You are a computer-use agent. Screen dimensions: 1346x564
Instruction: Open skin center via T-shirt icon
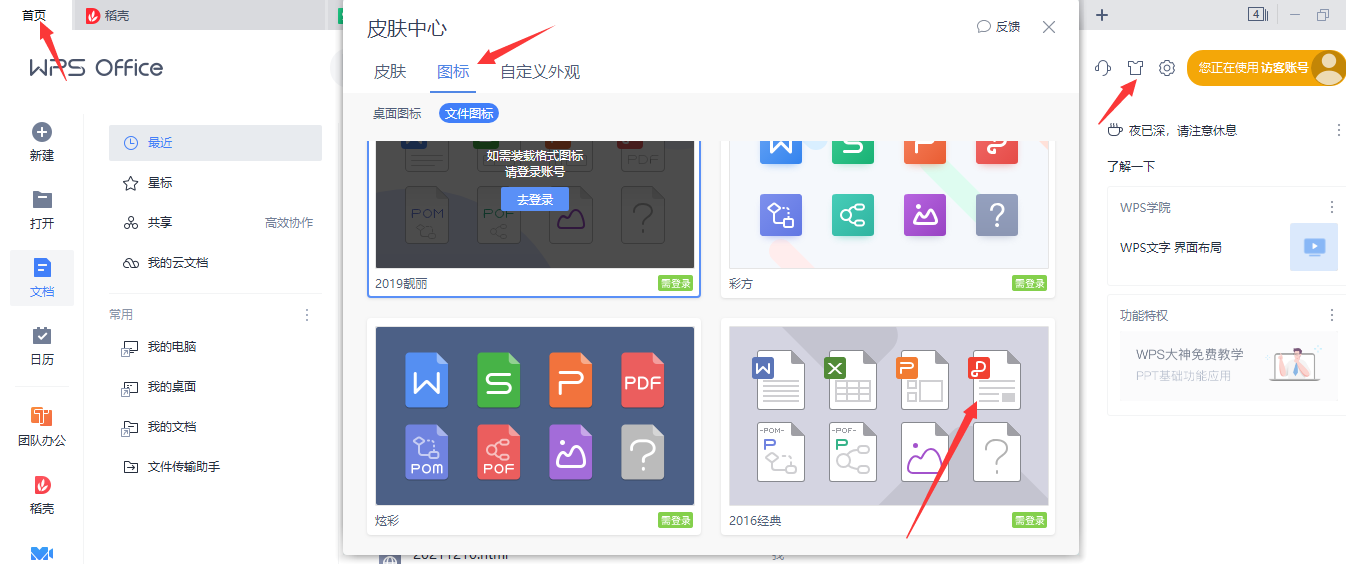(x=1135, y=68)
